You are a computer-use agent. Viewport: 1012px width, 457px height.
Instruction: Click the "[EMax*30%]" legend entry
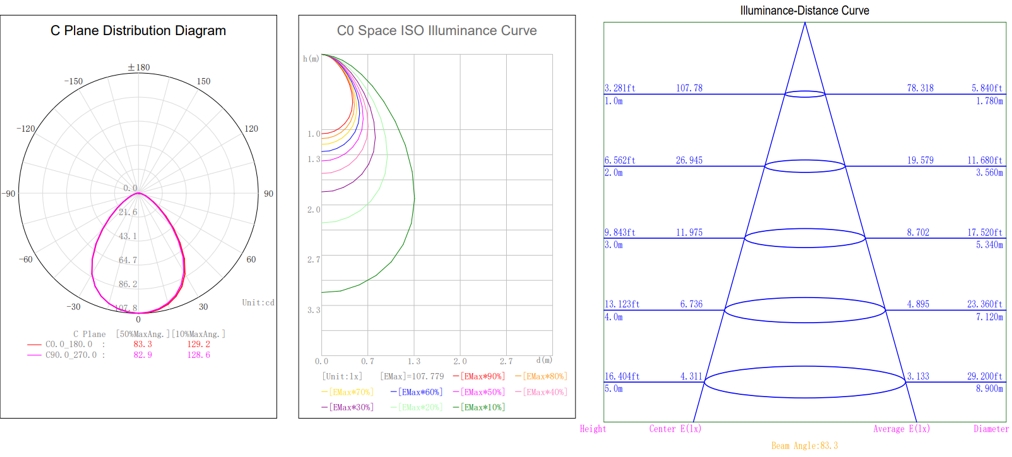click(350, 407)
